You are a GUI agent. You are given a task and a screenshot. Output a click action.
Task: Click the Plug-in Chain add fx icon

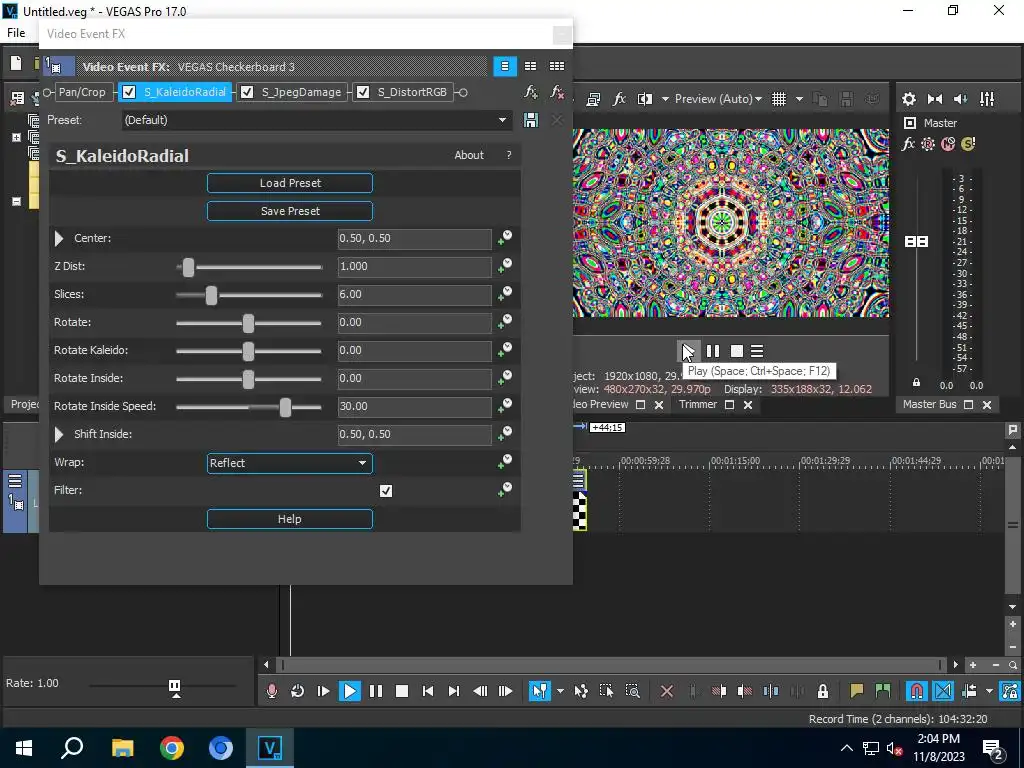[531, 92]
